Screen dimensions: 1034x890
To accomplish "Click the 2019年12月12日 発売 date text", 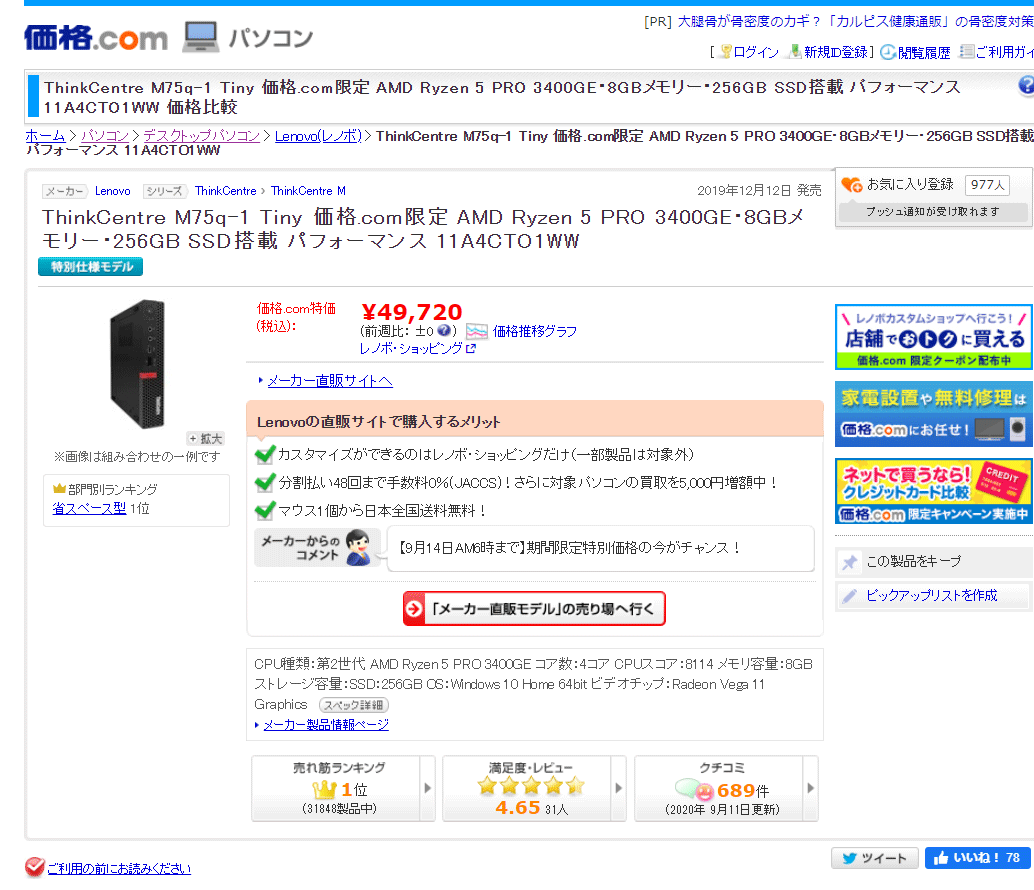I will (759, 191).
